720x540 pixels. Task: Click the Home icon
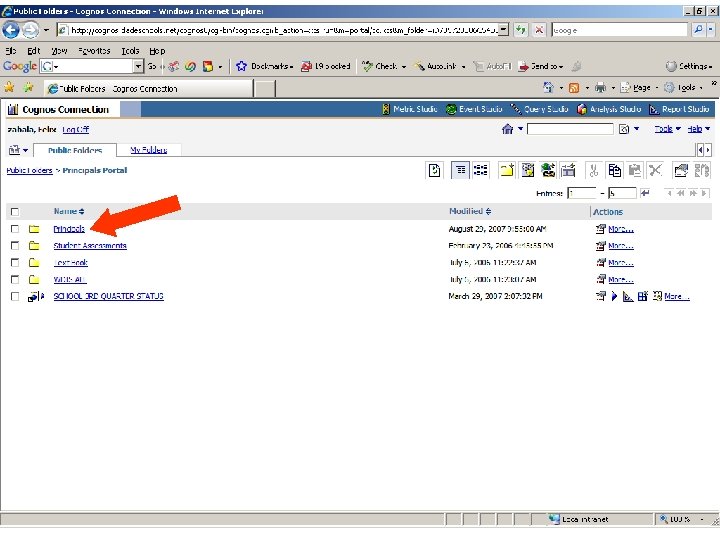(x=507, y=129)
